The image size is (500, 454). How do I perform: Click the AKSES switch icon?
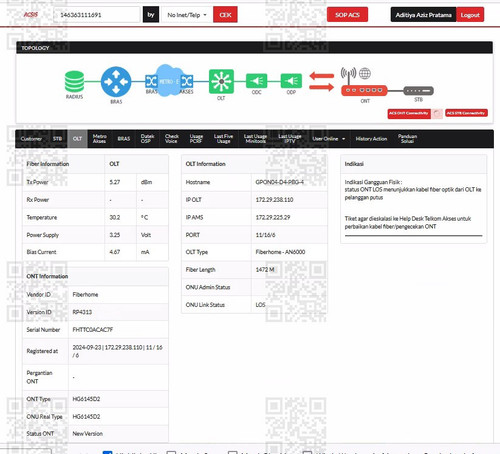(187, 81)
